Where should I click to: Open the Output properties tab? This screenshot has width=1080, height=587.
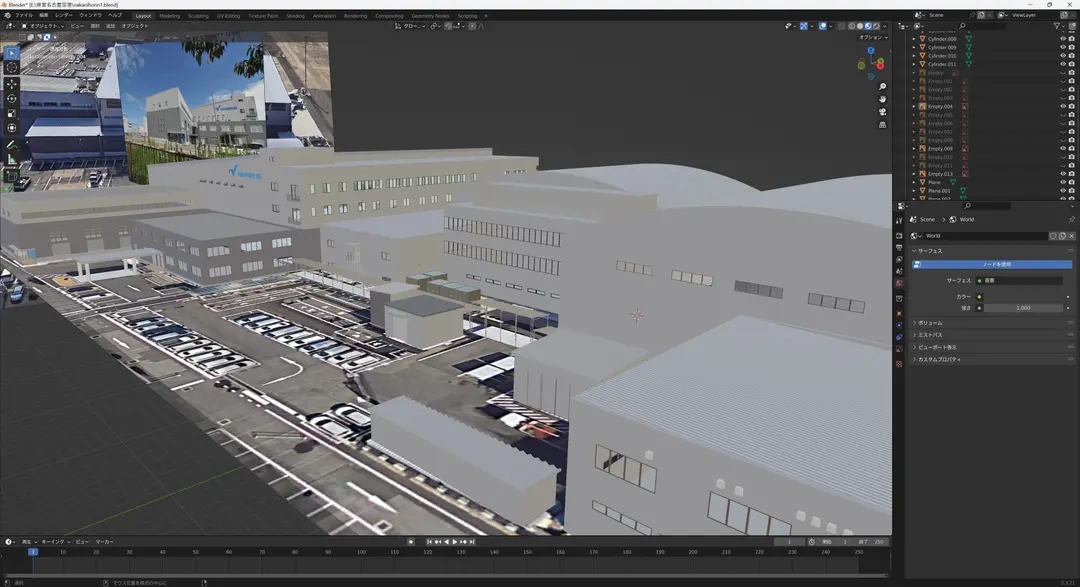[x=899, y=247]
